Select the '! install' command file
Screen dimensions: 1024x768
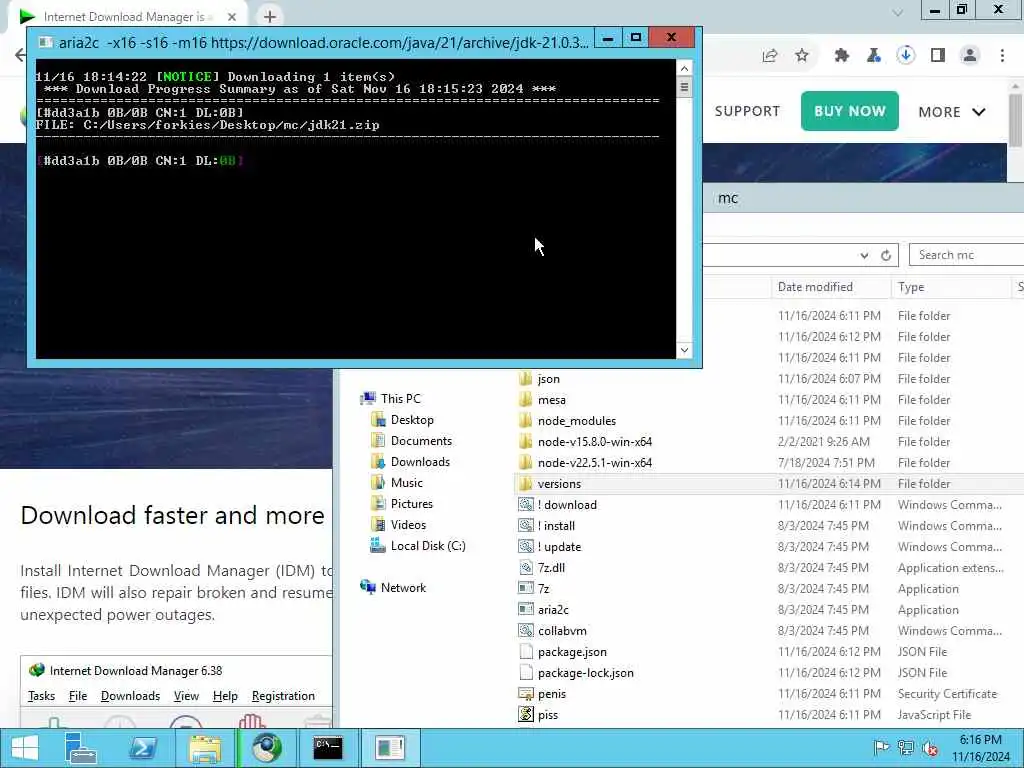click(x=556, y=526)
